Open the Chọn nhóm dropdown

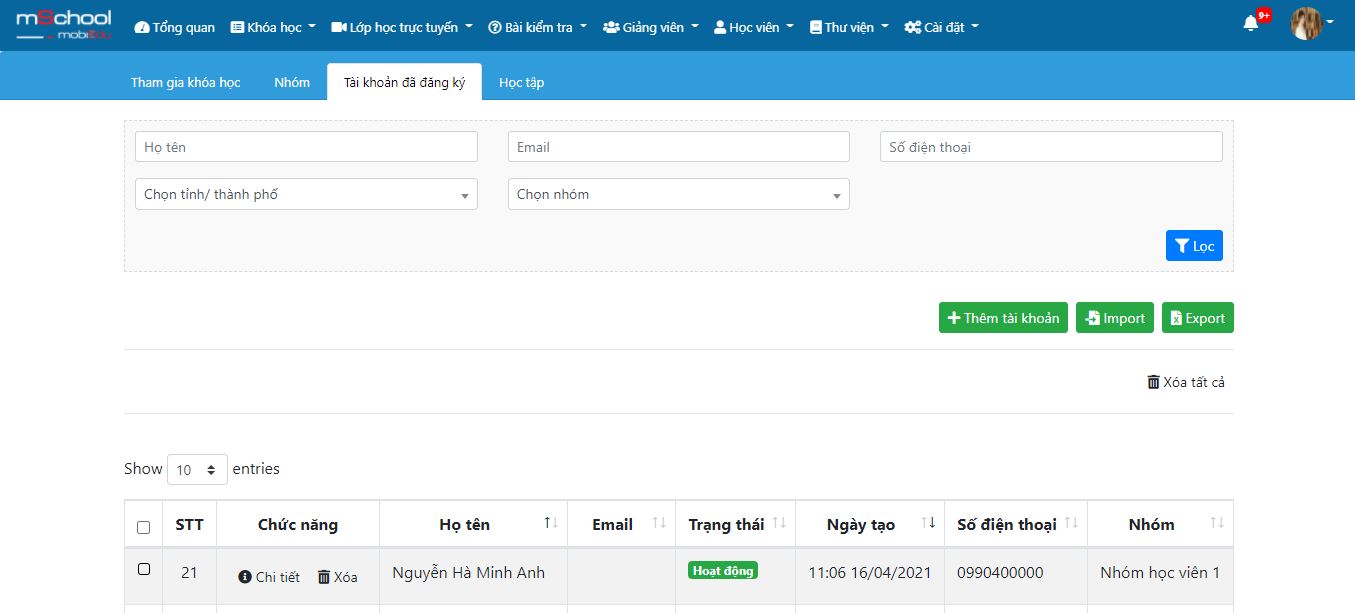coord(679,194)
